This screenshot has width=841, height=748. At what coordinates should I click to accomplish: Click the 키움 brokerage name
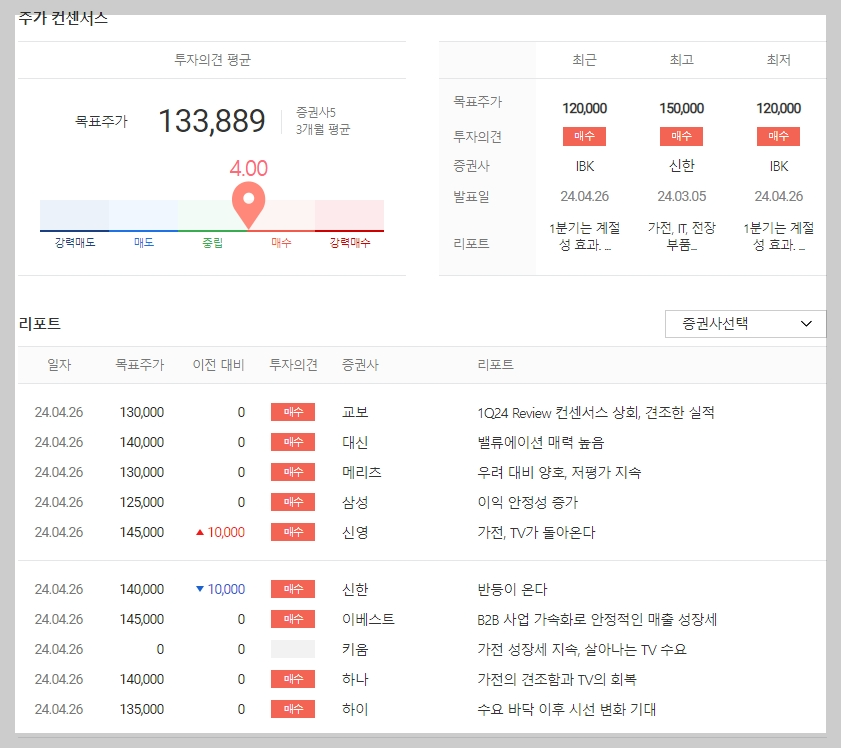(x=355, y=649)
